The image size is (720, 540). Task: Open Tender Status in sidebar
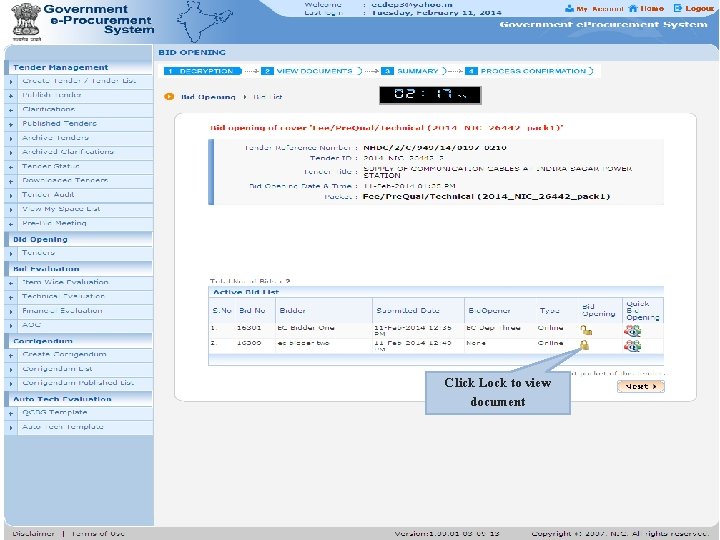point(51,166)
